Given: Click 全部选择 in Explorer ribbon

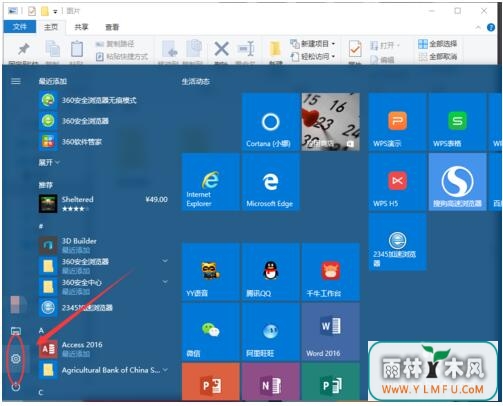Looking at the screenshot, I should click(437, 44).
